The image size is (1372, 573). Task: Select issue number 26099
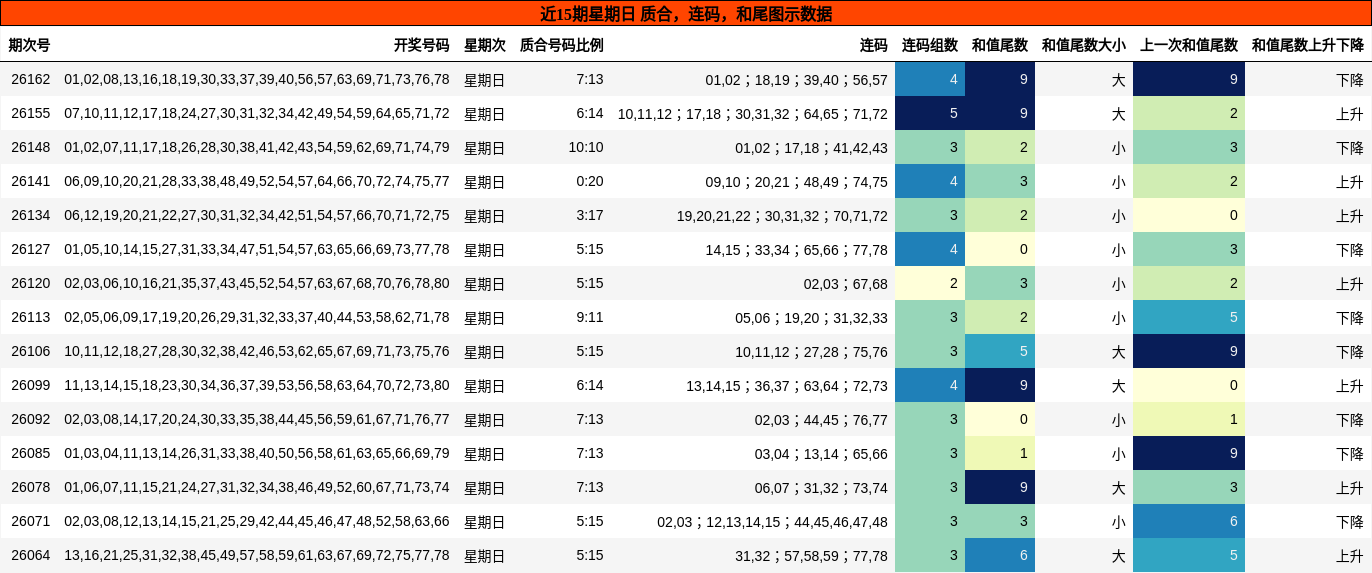tap(30, 385)
